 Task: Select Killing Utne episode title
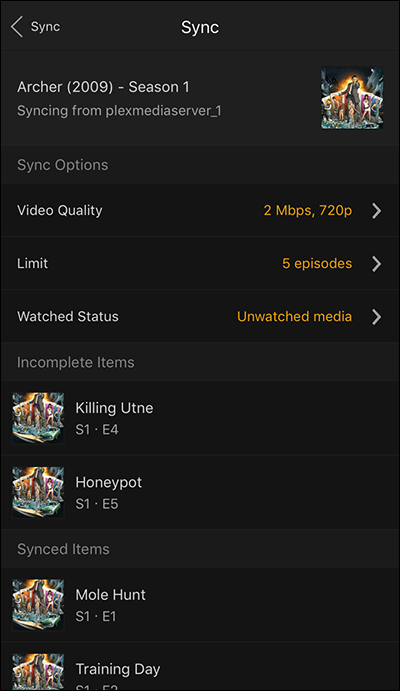[114, 408]
